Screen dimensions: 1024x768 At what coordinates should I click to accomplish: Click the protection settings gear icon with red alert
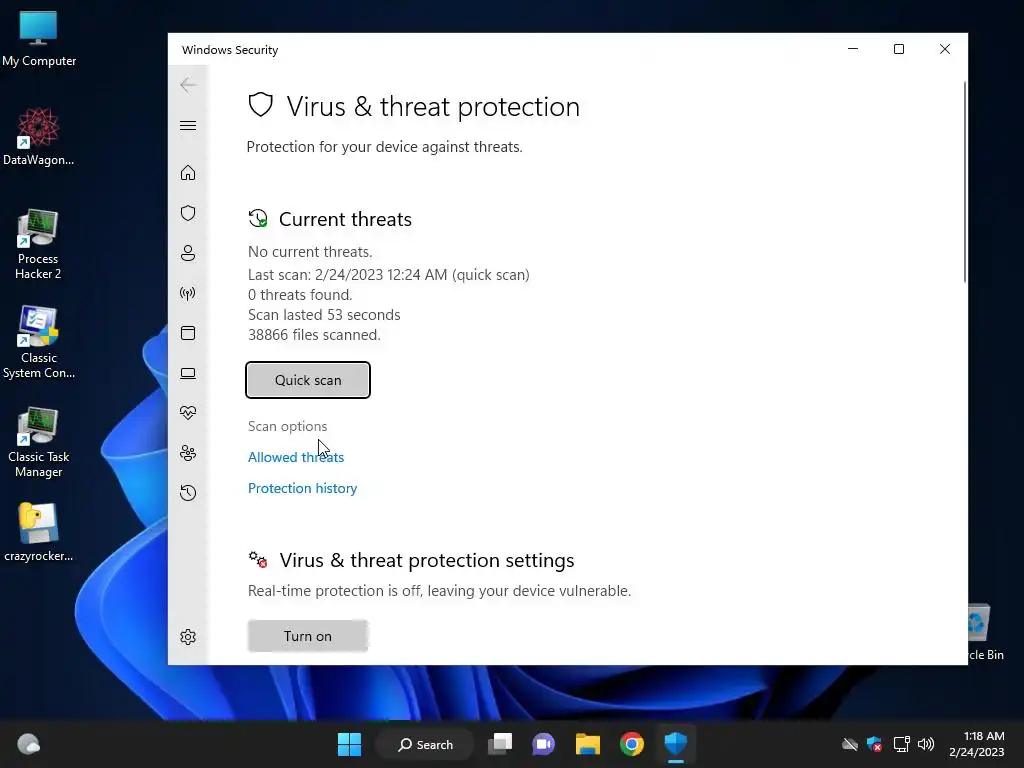point(258,560)
